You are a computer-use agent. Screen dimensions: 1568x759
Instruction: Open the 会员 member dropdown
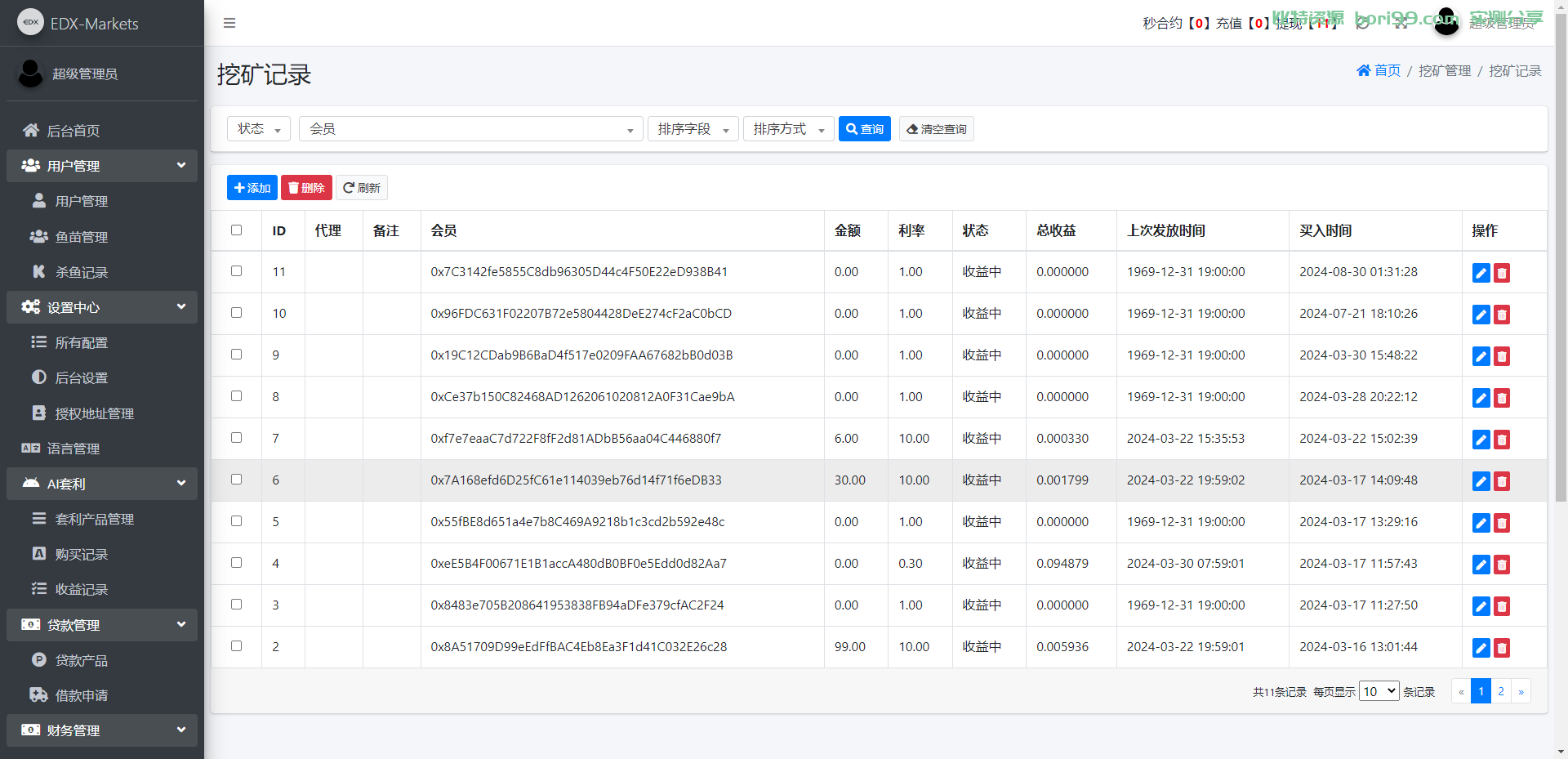470,129
